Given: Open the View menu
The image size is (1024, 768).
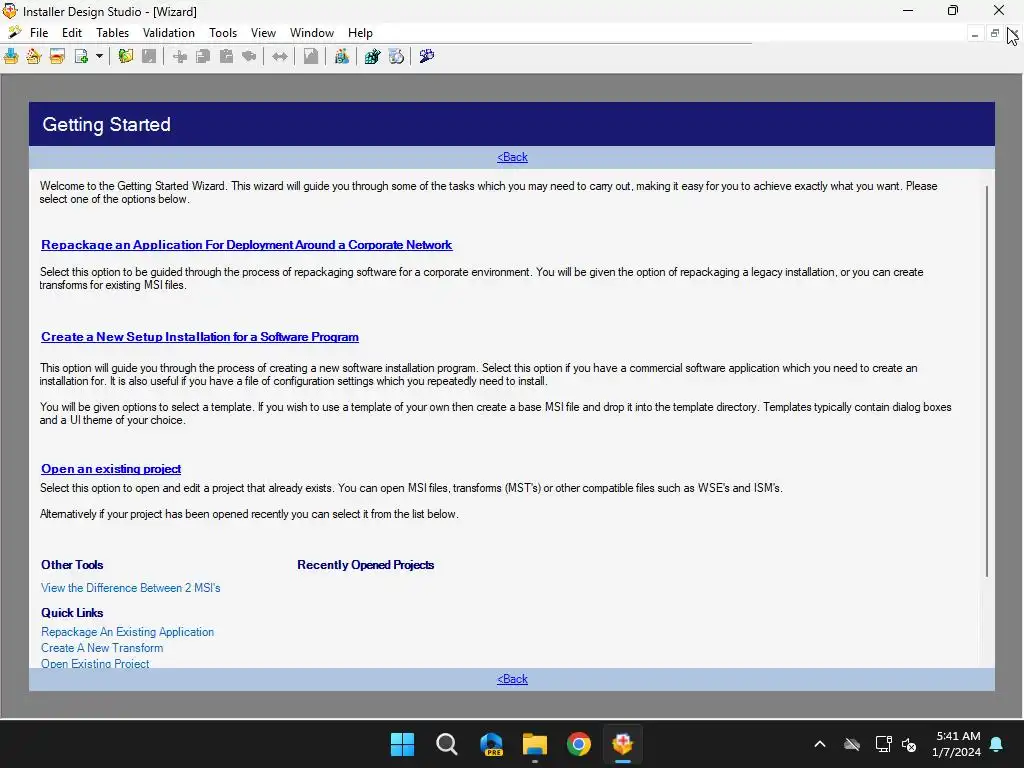Looking at the screenshot, I should pyautogui.click(x=263, y=33).
